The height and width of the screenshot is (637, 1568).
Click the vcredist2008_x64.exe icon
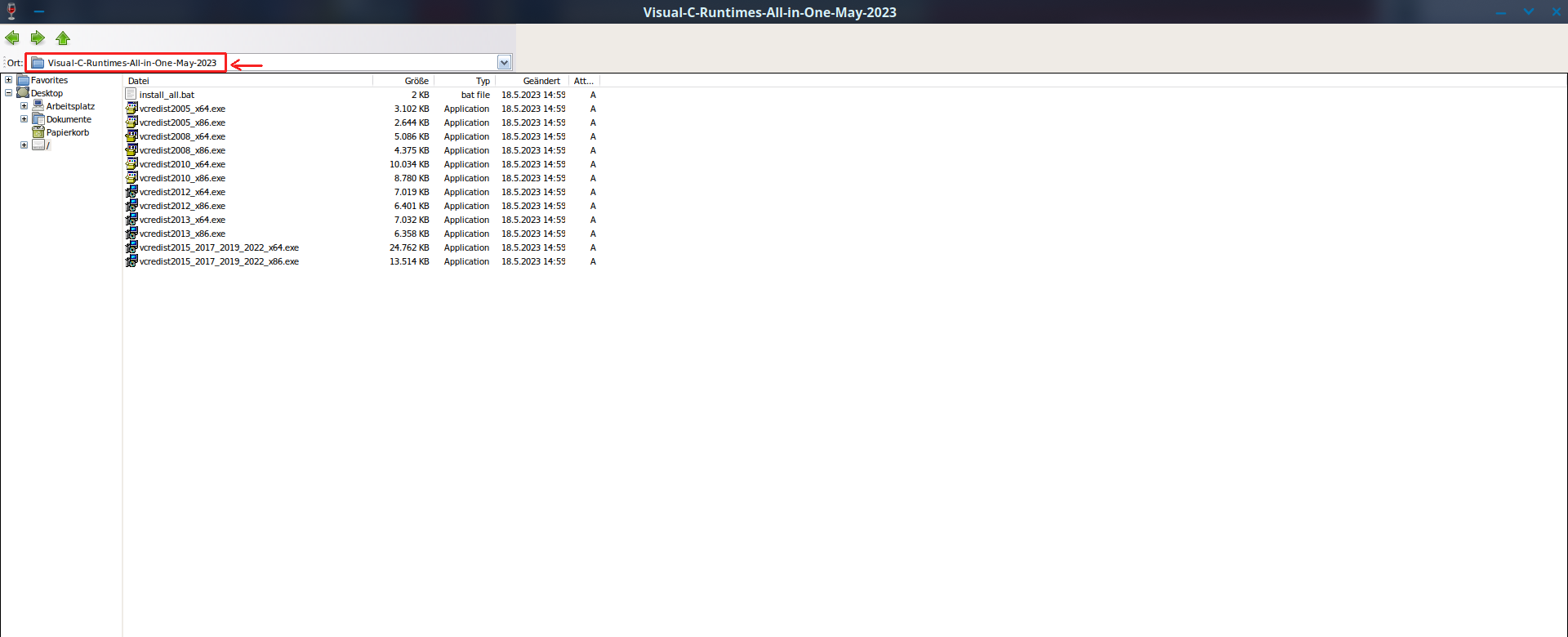point(131,136)
